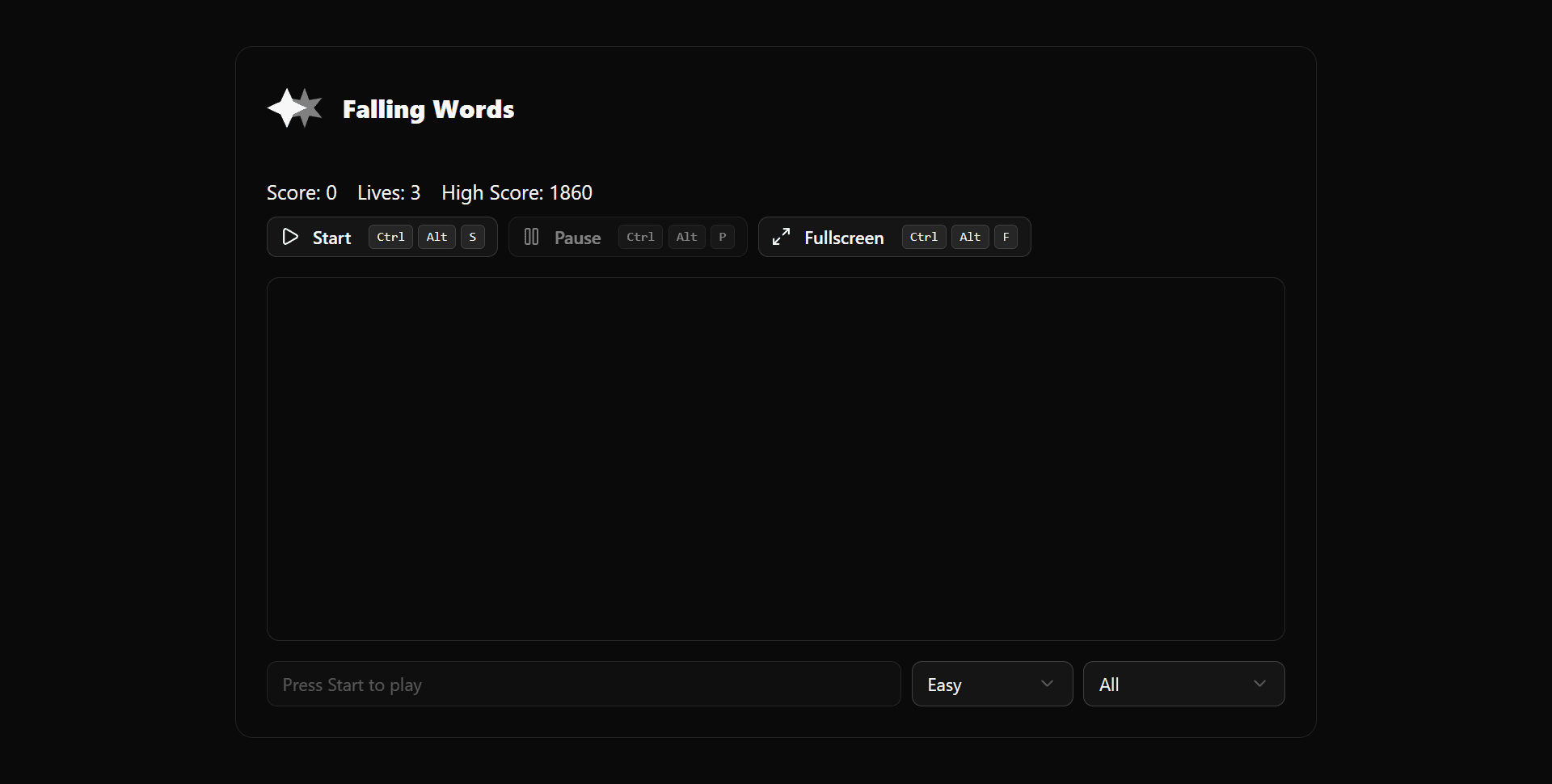This screenshot has width=1552, height=784.
Task: Click the Ctrl keycap on the Fullscreen button
Action: point(923,237)
